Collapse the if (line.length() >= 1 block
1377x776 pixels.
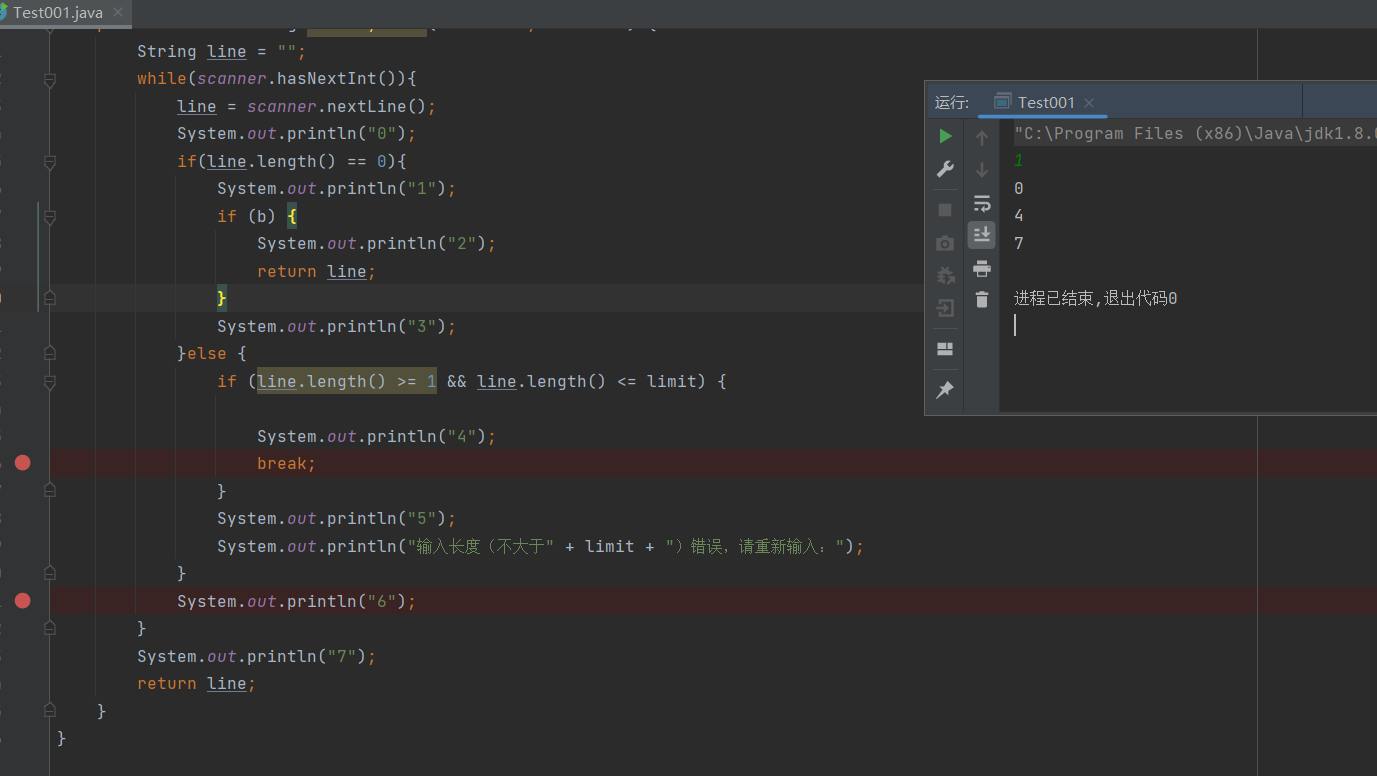click(x=49, y=382)
